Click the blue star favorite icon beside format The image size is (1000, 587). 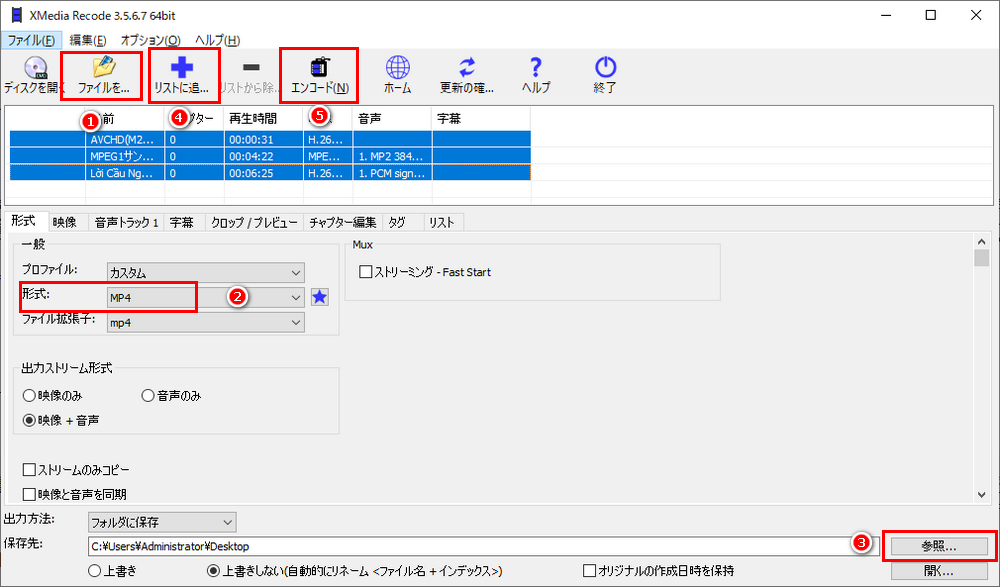pos(319,297)
